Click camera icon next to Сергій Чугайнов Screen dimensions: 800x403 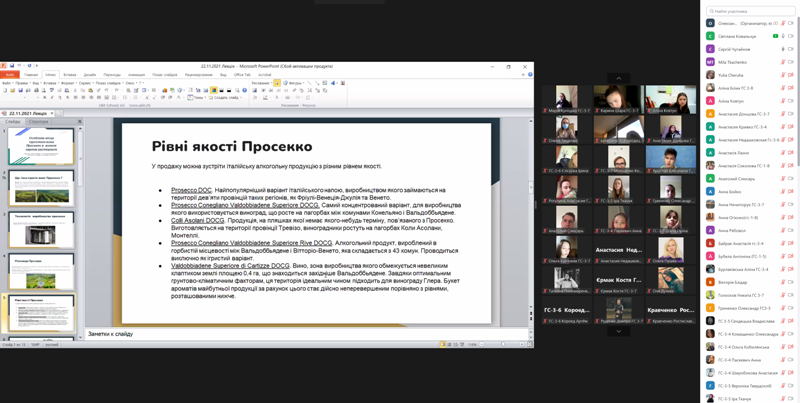click(x=791, y=49)
